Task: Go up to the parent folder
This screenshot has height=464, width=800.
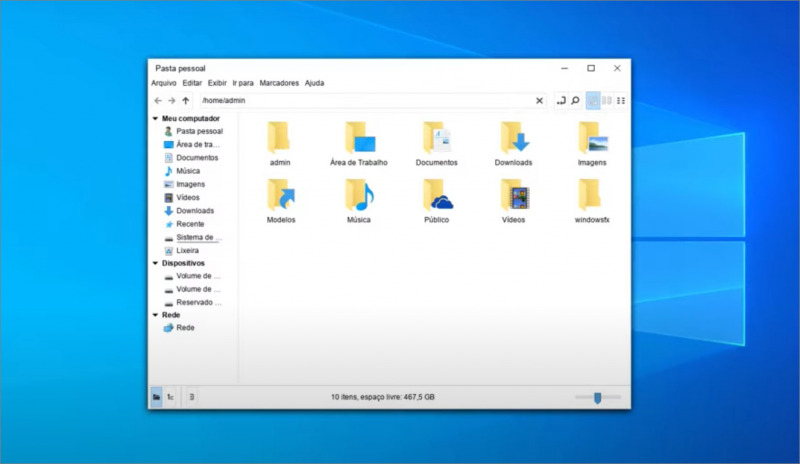Action: coord(186,101)
